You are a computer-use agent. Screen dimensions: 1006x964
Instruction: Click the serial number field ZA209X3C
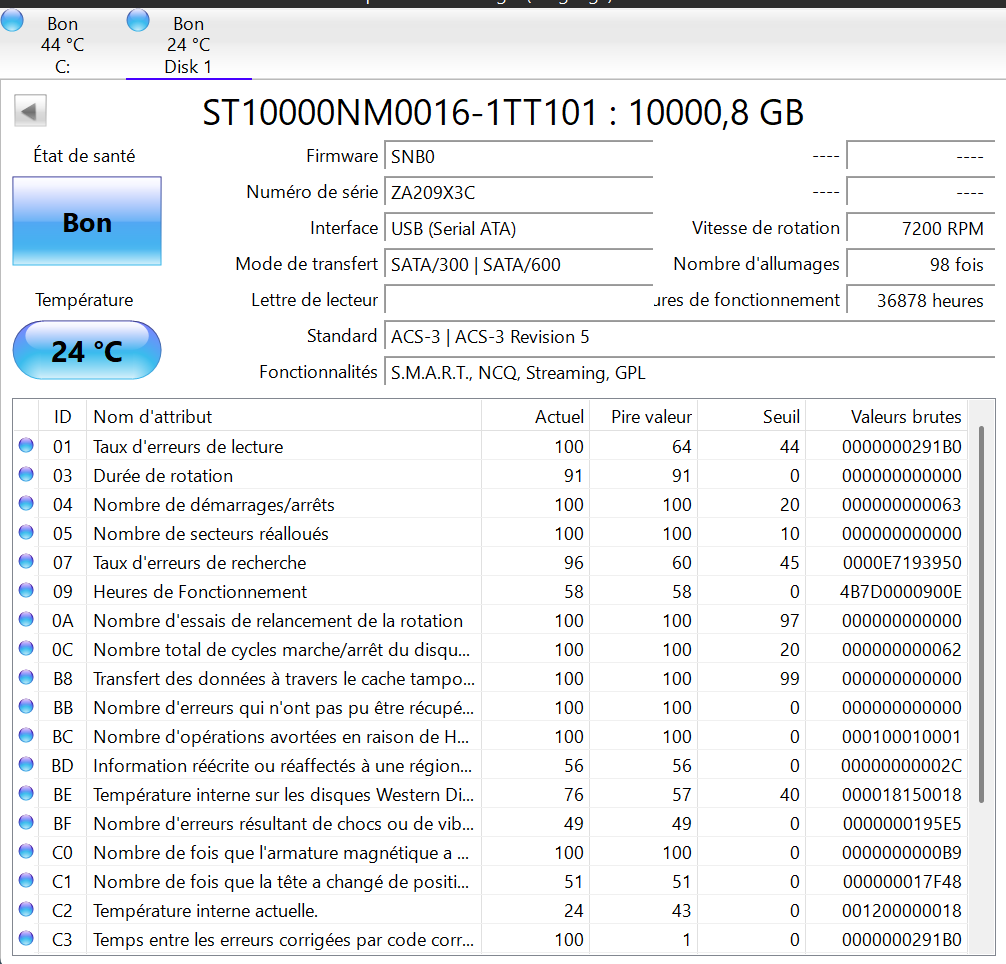[x=518, y=192]
